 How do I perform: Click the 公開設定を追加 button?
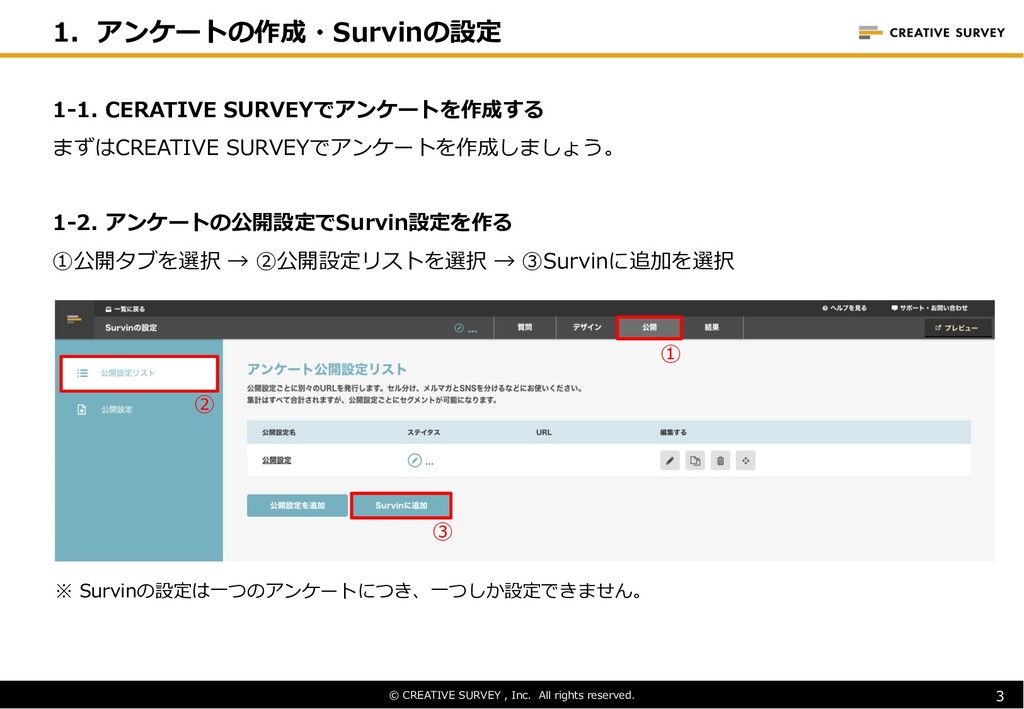tap(297, 506)
